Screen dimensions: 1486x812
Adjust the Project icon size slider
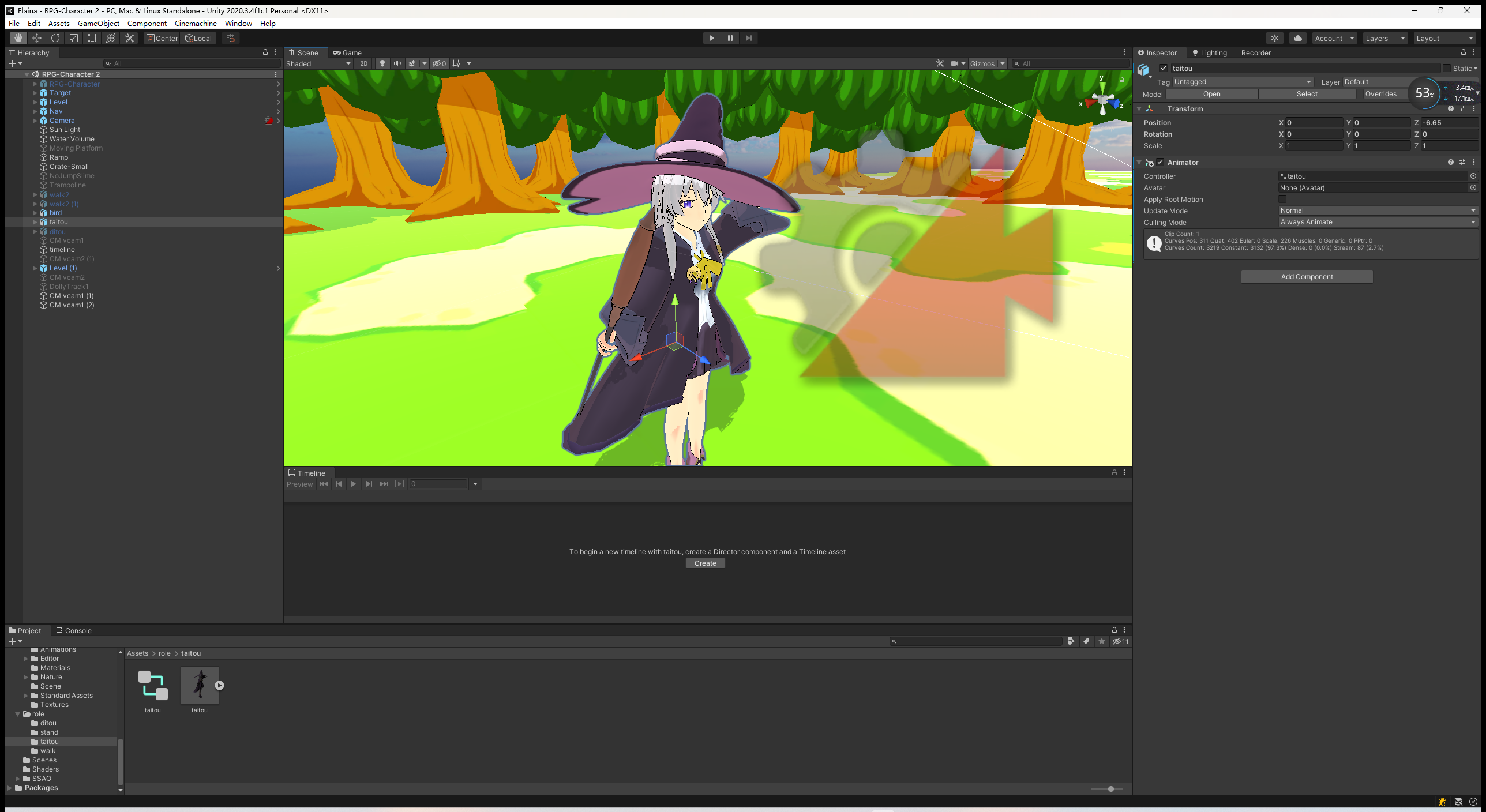pyautogui.click(x=1110, y=789)
